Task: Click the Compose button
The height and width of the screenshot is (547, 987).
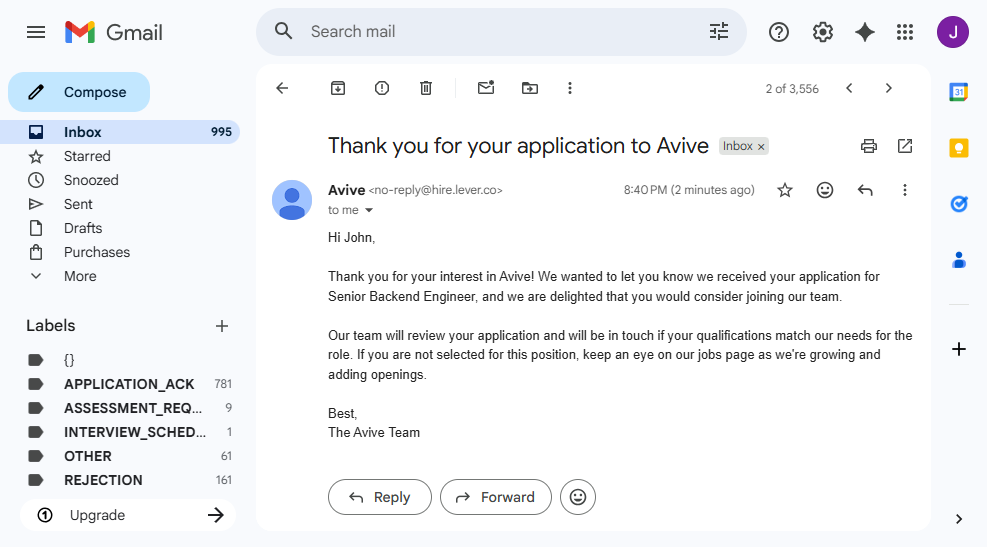Action: click(x=79, y=92)
